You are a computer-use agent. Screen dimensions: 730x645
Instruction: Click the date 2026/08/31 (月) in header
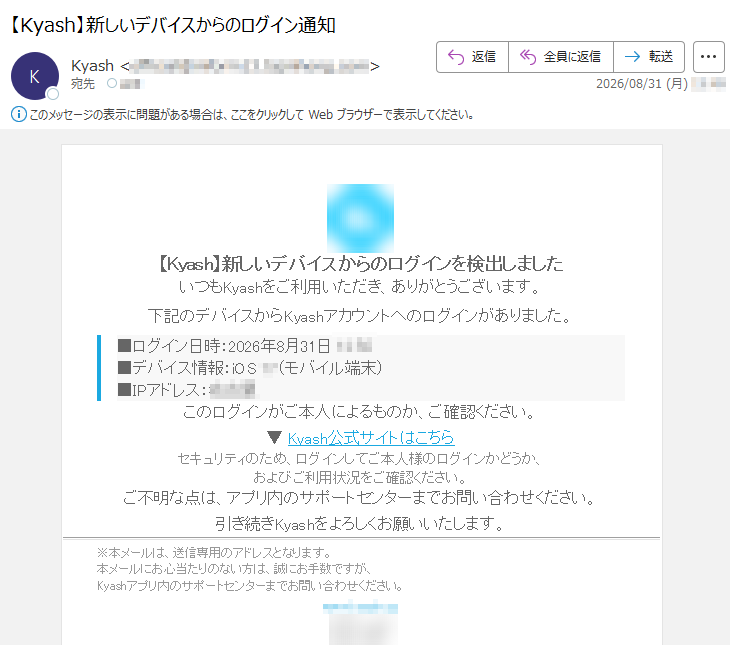[x=642, y=84]
